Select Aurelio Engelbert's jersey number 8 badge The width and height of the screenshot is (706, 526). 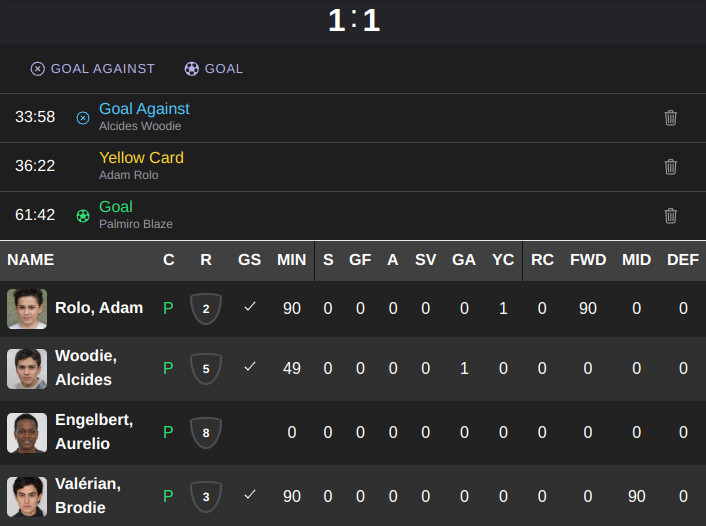[206, 432]
